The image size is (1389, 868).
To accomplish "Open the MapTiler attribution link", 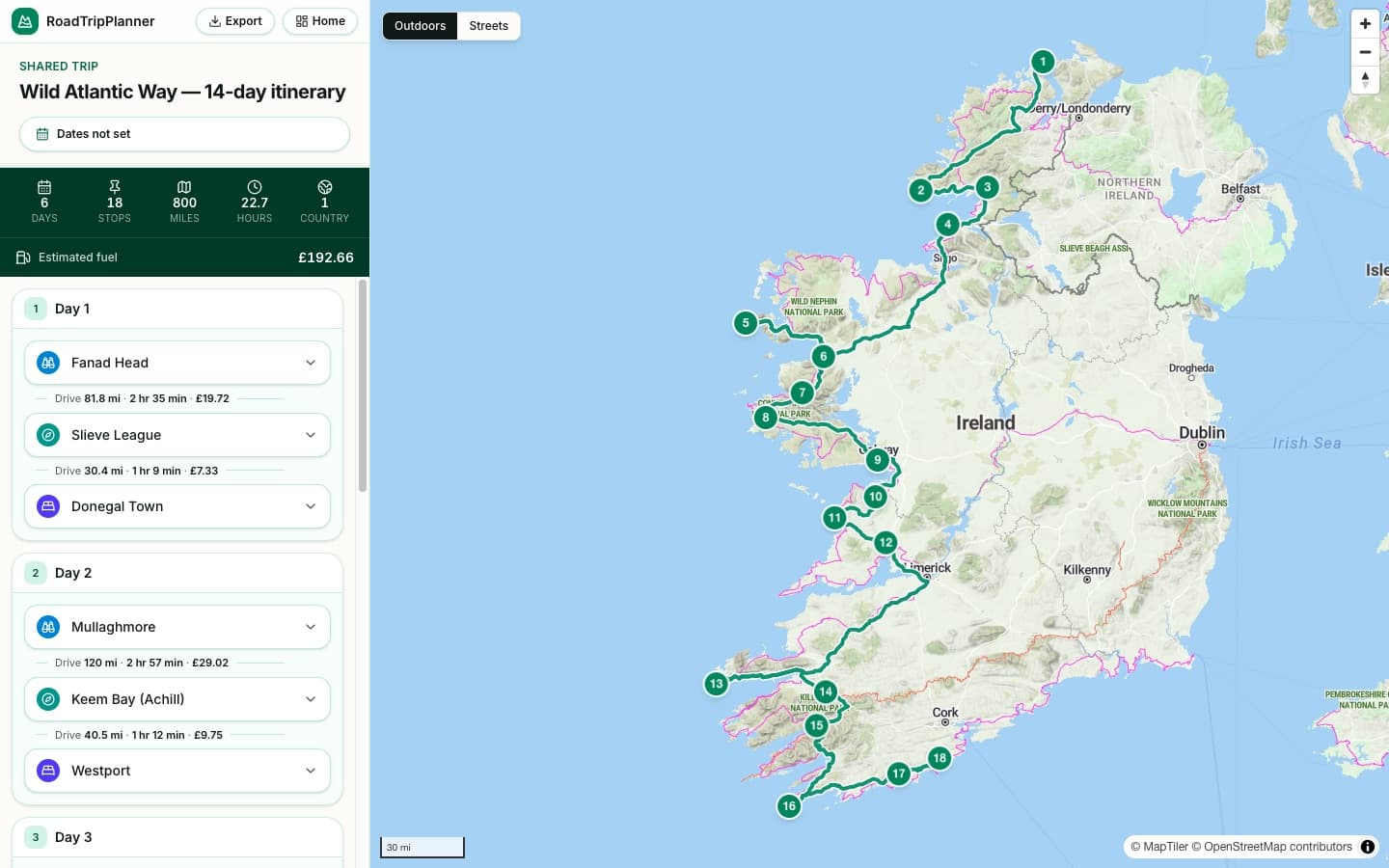I will click(x=1158, y=847).
